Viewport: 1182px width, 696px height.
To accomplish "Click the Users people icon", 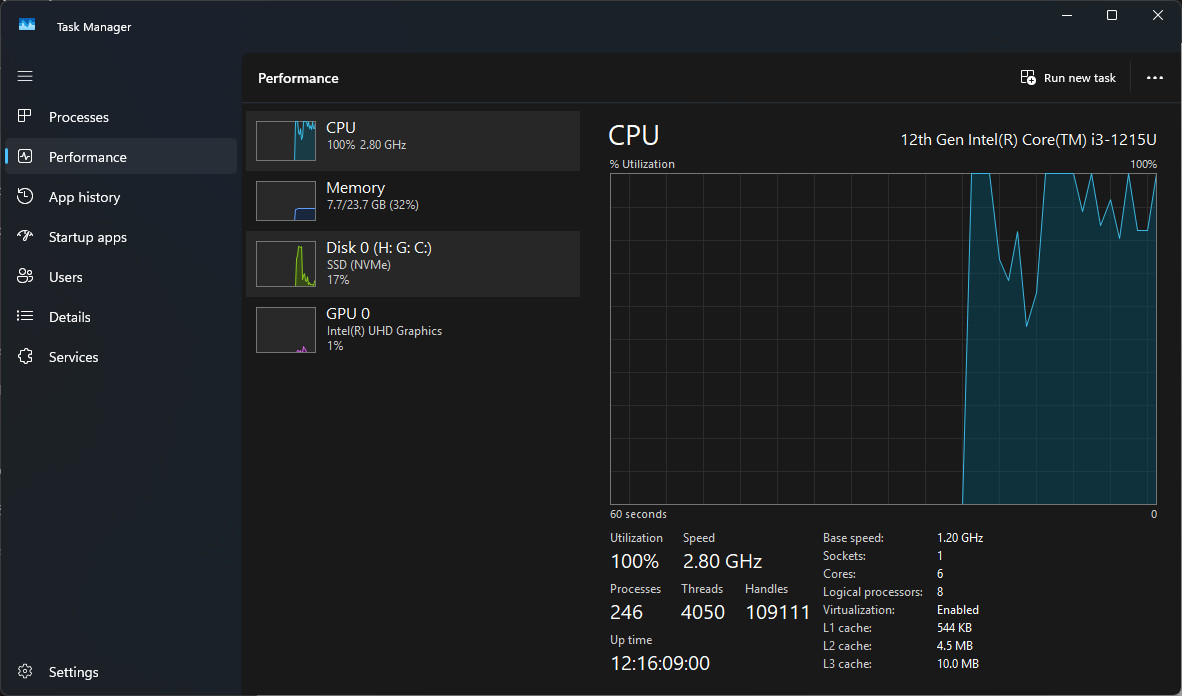I will [25, 276].
